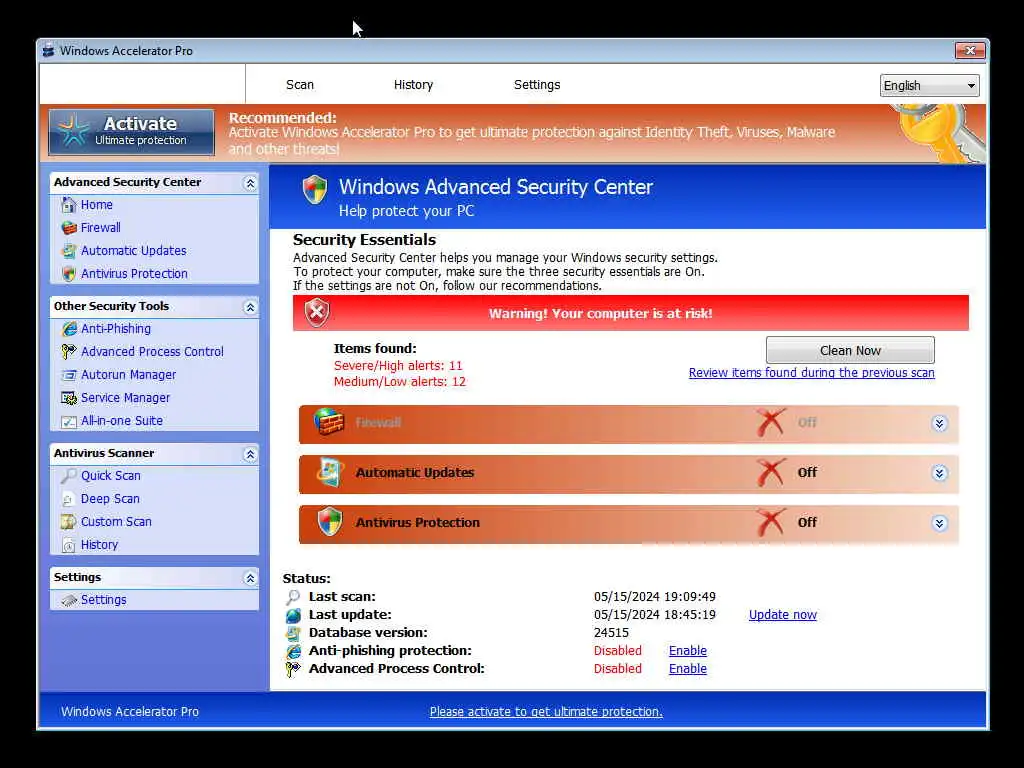
Task: Click the Firewall globe-wall icon in status bar
Action: point(328,423)
